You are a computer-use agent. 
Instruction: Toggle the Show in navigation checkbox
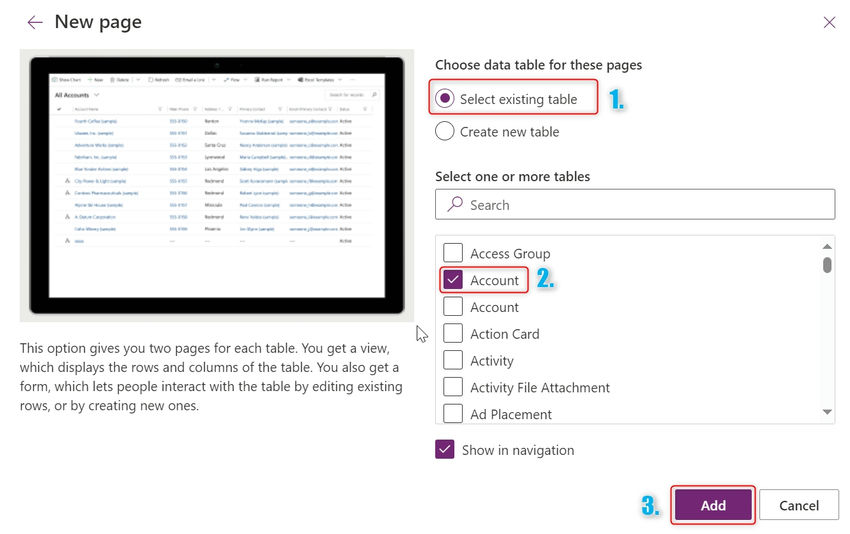(x=445, y=449)
